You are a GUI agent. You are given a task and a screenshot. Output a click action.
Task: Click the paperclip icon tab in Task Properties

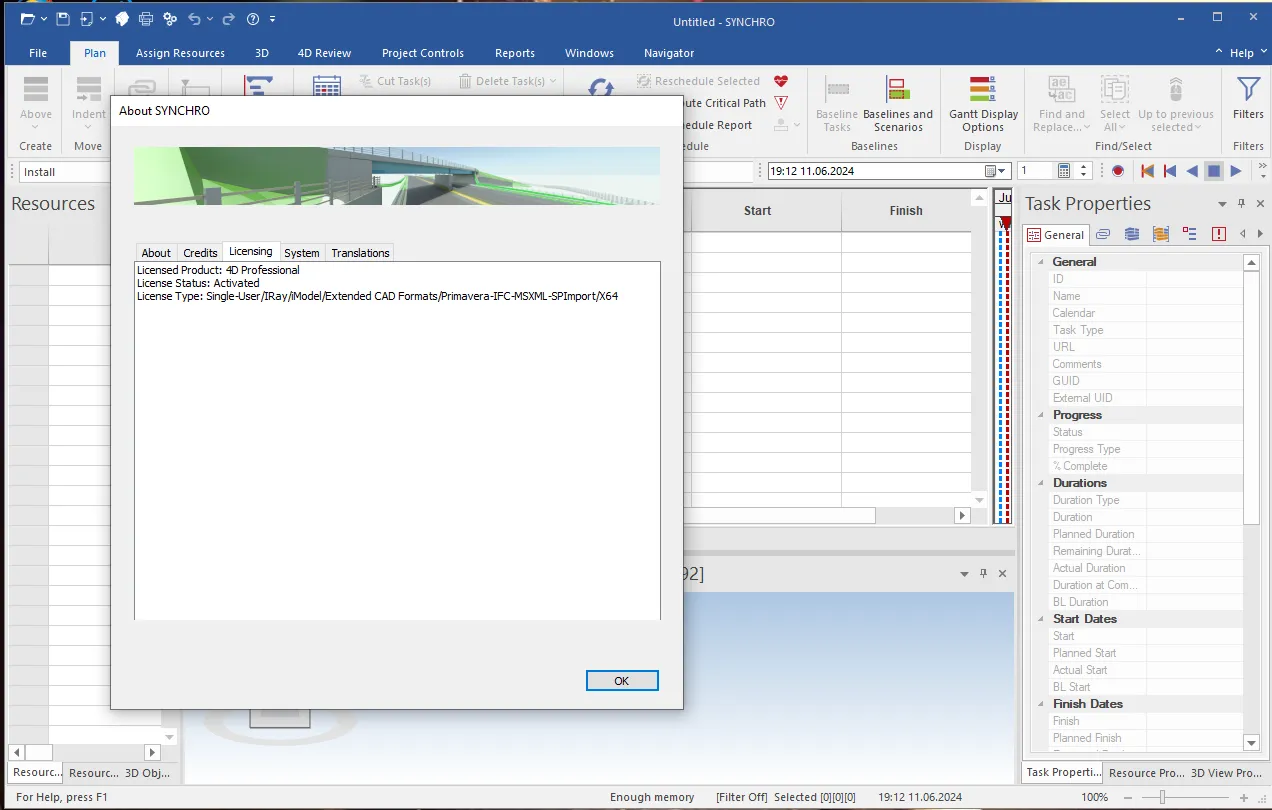(x=1103, y=234)
